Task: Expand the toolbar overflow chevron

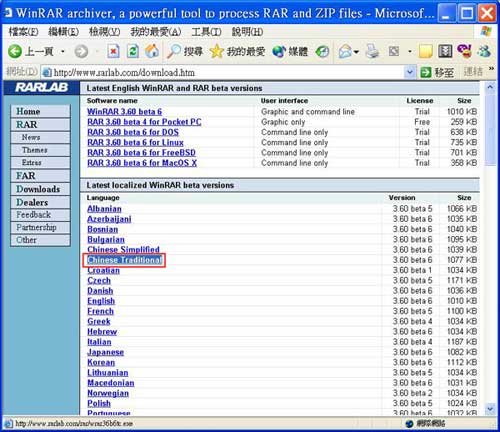Action: click(491, 69)
